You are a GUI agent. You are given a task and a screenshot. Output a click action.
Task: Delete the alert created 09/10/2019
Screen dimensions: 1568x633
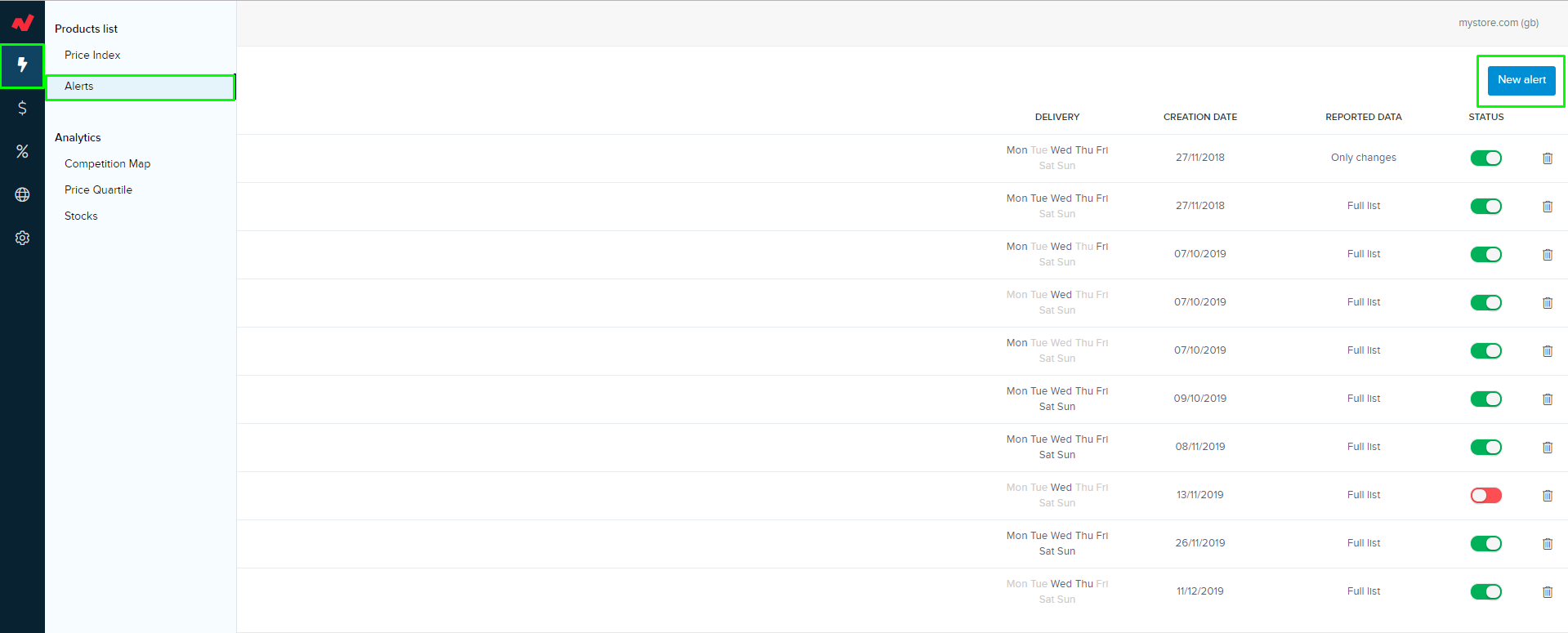[x=1548, y=399]
